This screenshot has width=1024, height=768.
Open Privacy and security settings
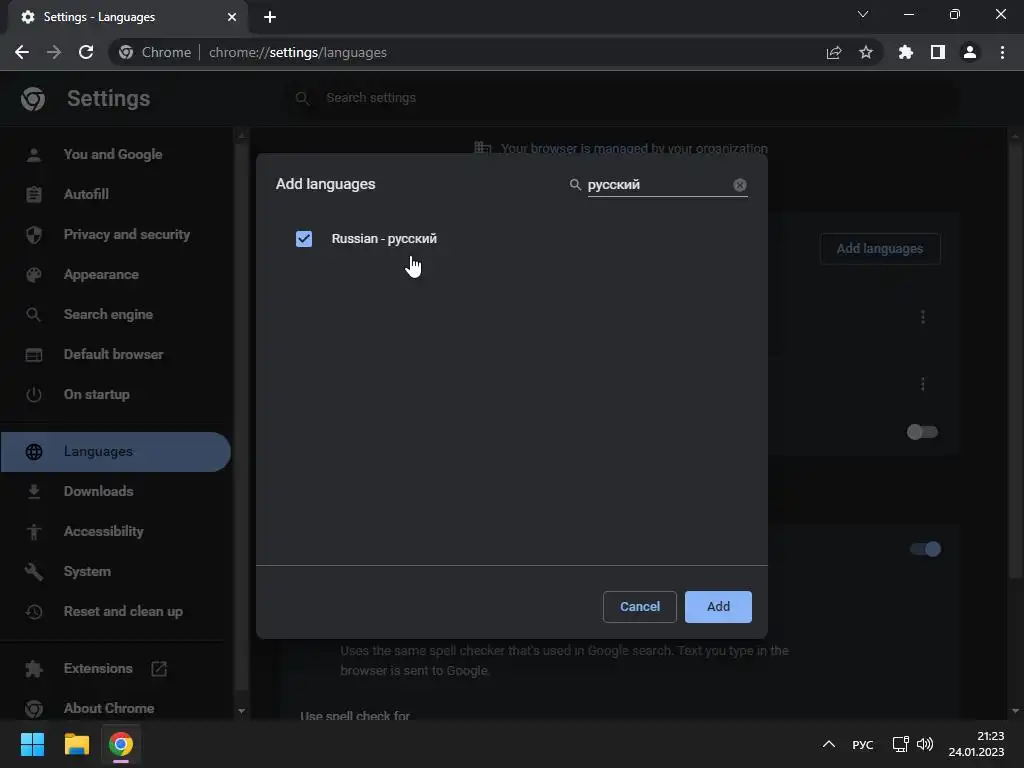point(127,234)
